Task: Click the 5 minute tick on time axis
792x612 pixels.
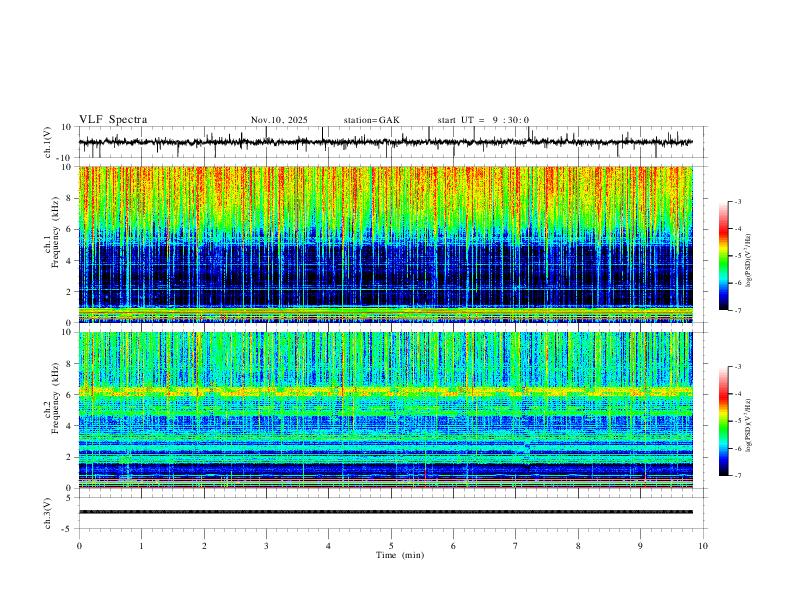Action: pyautogui.click(x=391, y=546)
